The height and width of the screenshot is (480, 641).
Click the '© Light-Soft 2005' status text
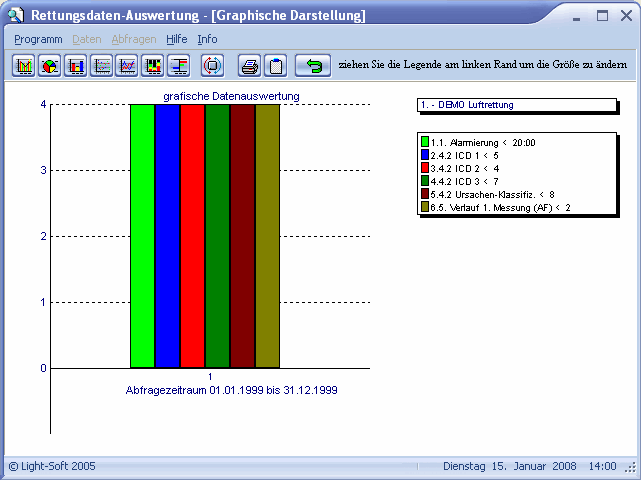(52, 466)
